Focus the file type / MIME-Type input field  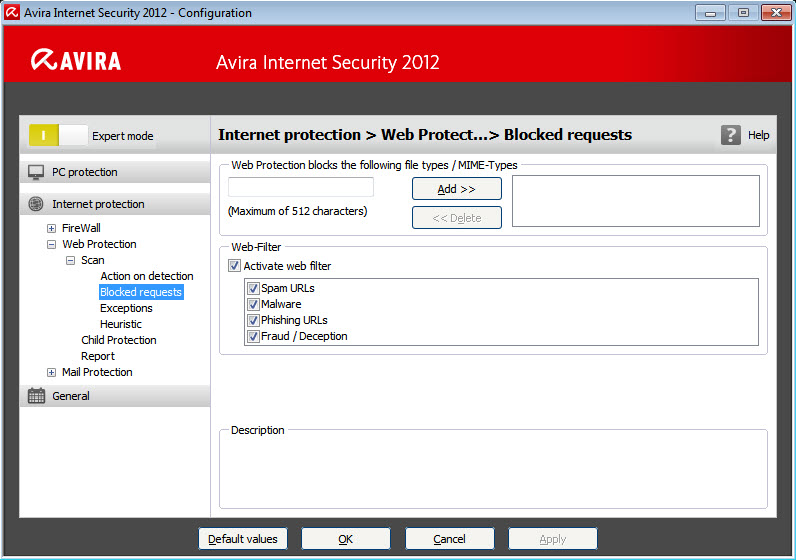tap(301, 187)
